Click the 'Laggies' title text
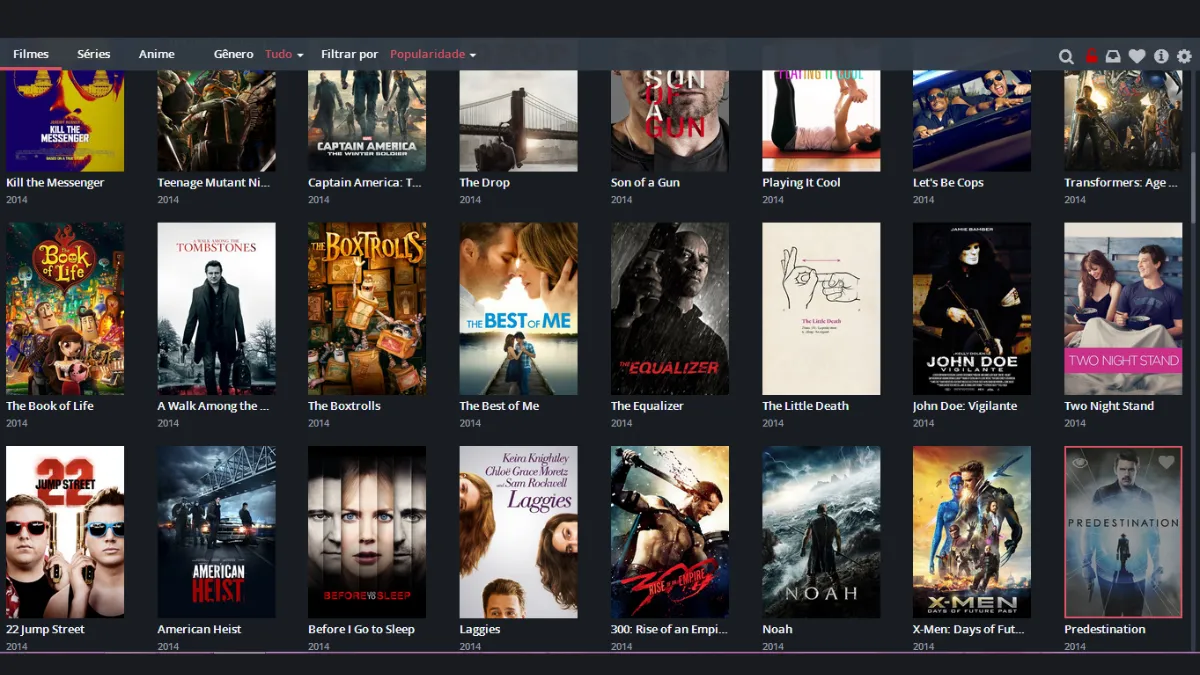Image resolution: width=1200 pixels, height=675 pixels. coord(480,629)
